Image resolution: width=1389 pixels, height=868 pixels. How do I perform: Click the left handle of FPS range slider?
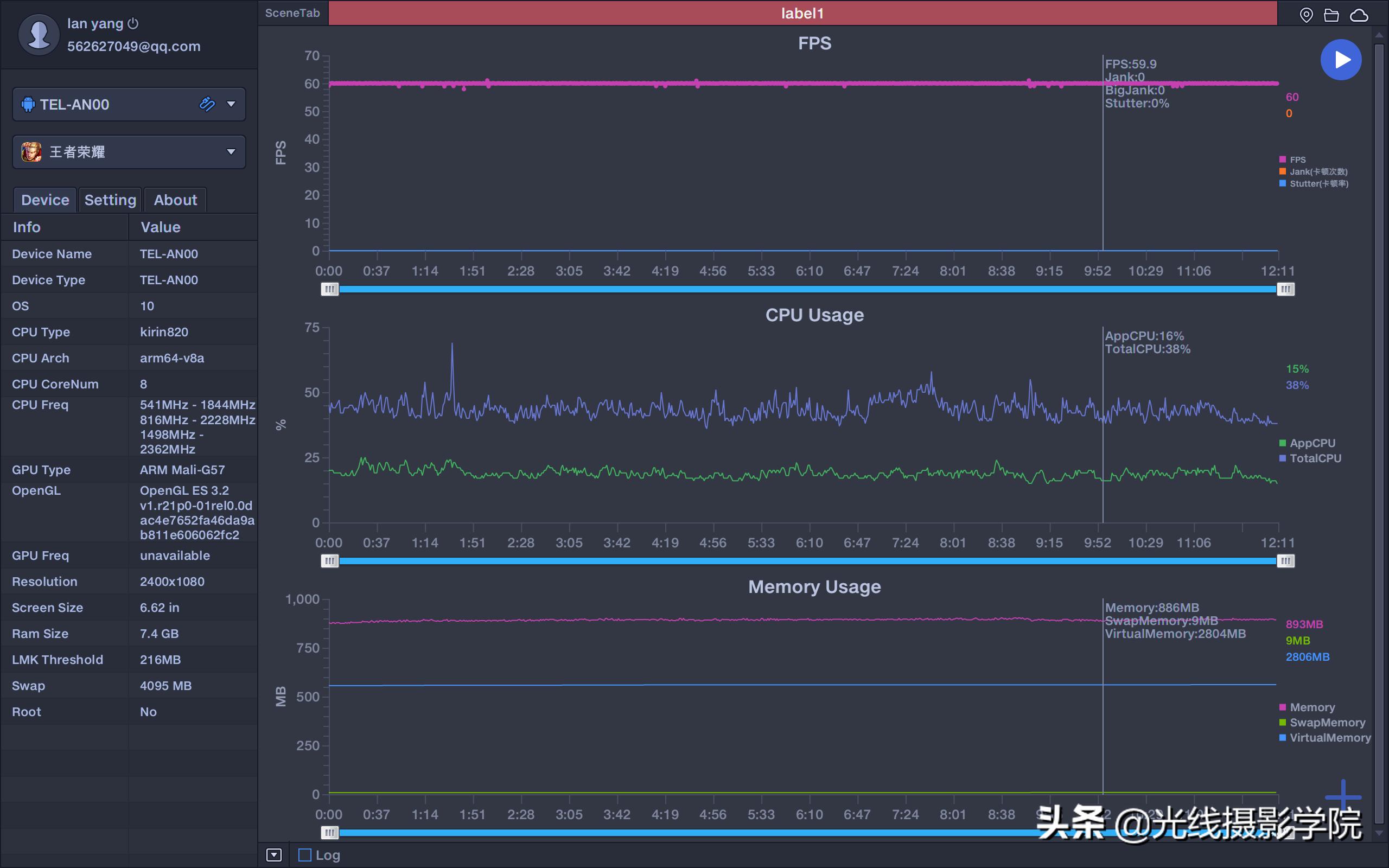(x=329, y=289)
